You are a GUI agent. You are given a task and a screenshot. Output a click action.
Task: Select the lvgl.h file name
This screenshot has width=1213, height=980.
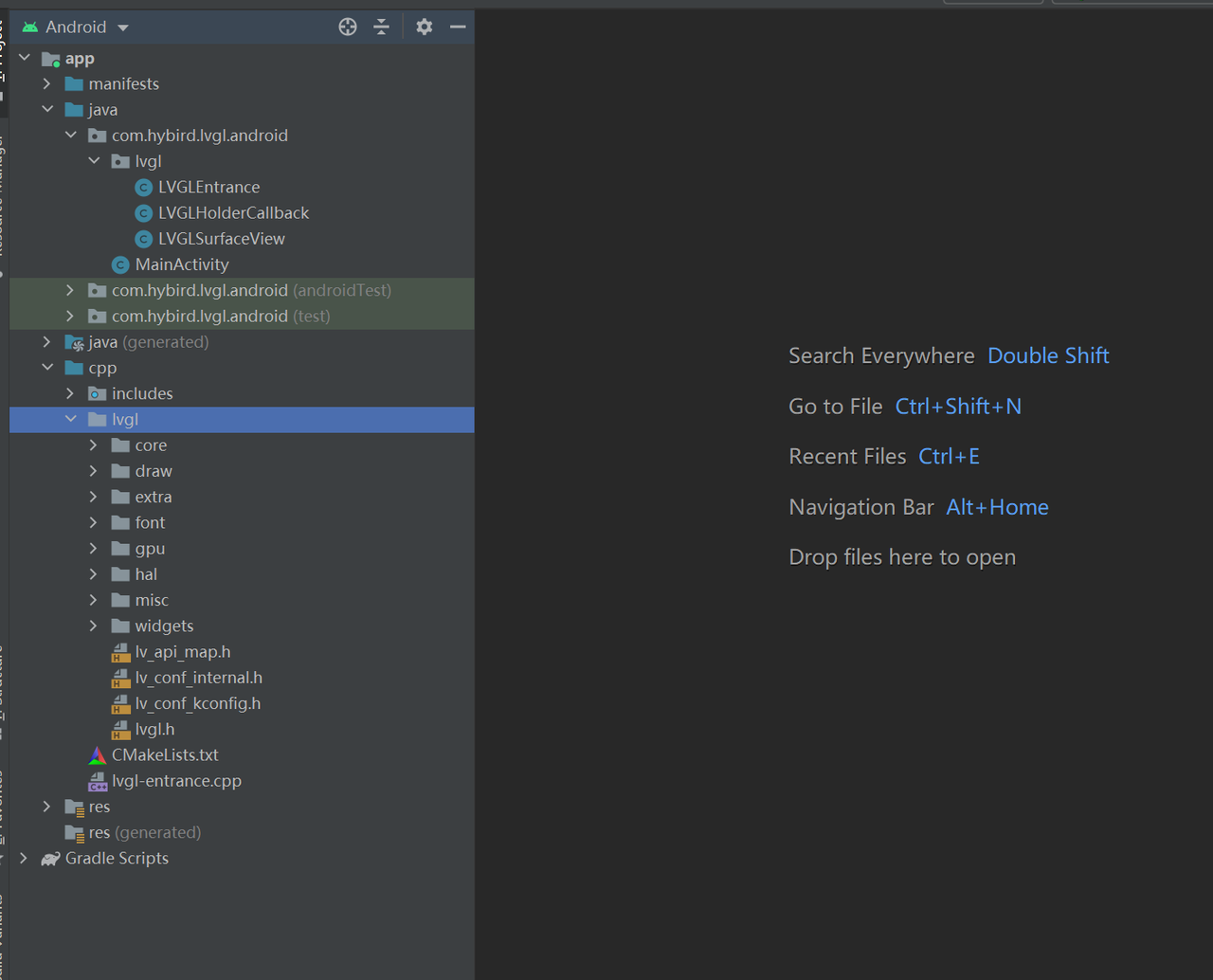tap(154, 730)
